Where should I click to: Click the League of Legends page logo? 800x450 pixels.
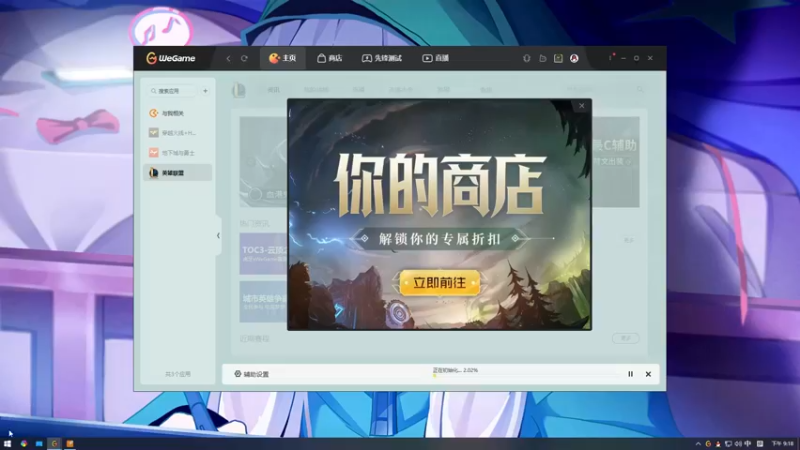[239, 90]
